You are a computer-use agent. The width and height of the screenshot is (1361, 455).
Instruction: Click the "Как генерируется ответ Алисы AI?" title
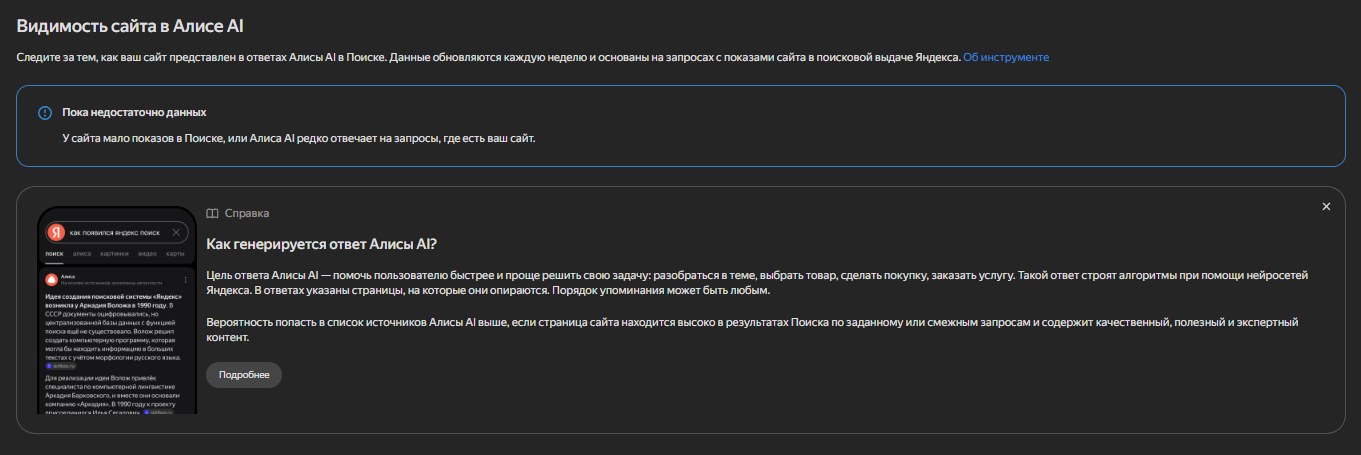pos(321,244)
